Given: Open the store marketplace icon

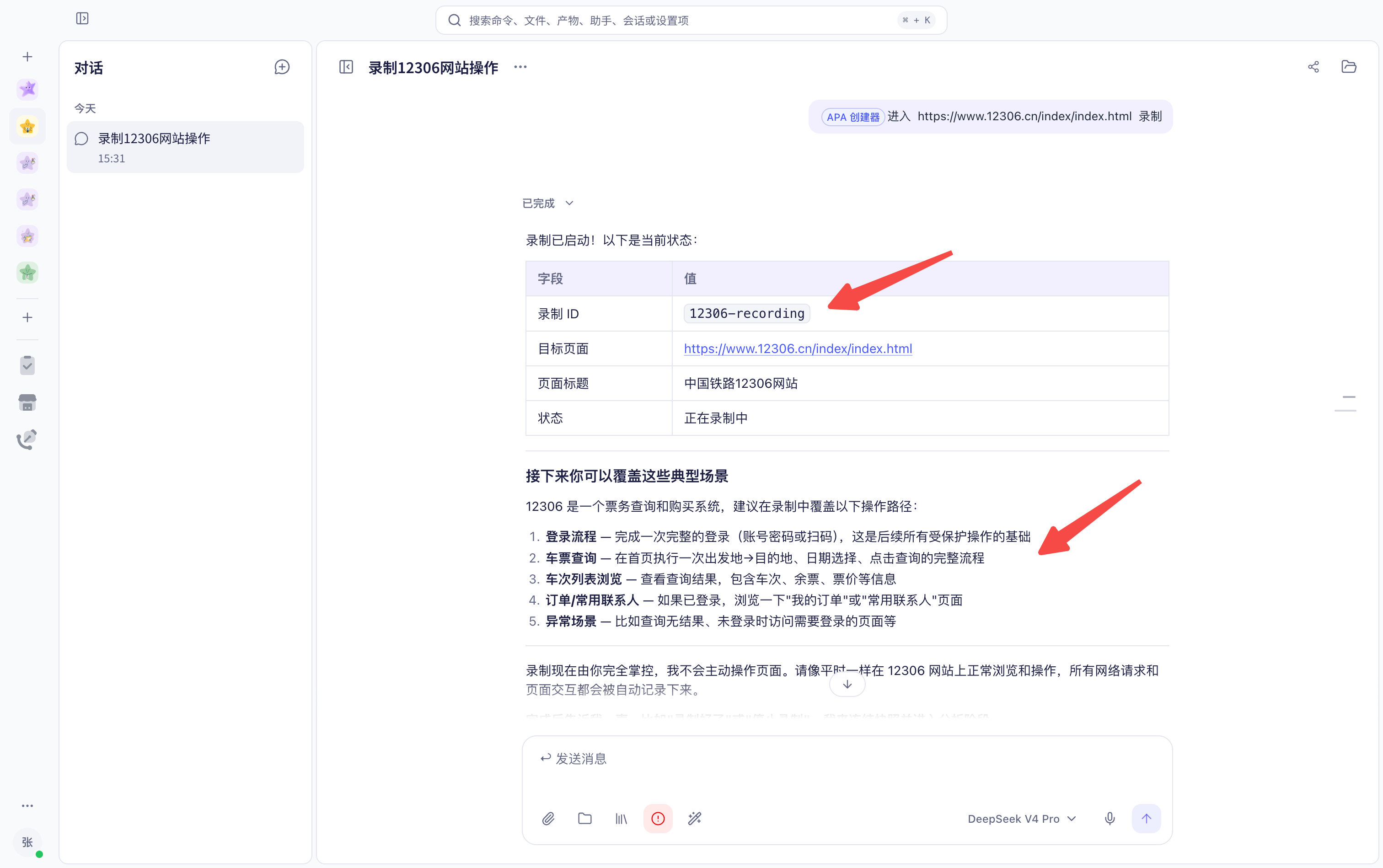Looking at the screenshot, I should (27, 402).
